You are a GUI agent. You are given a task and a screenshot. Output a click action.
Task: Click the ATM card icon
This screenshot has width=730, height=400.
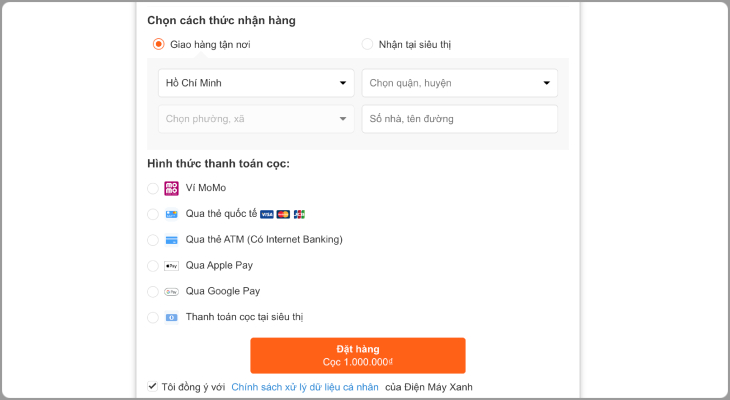coord(171,240)
